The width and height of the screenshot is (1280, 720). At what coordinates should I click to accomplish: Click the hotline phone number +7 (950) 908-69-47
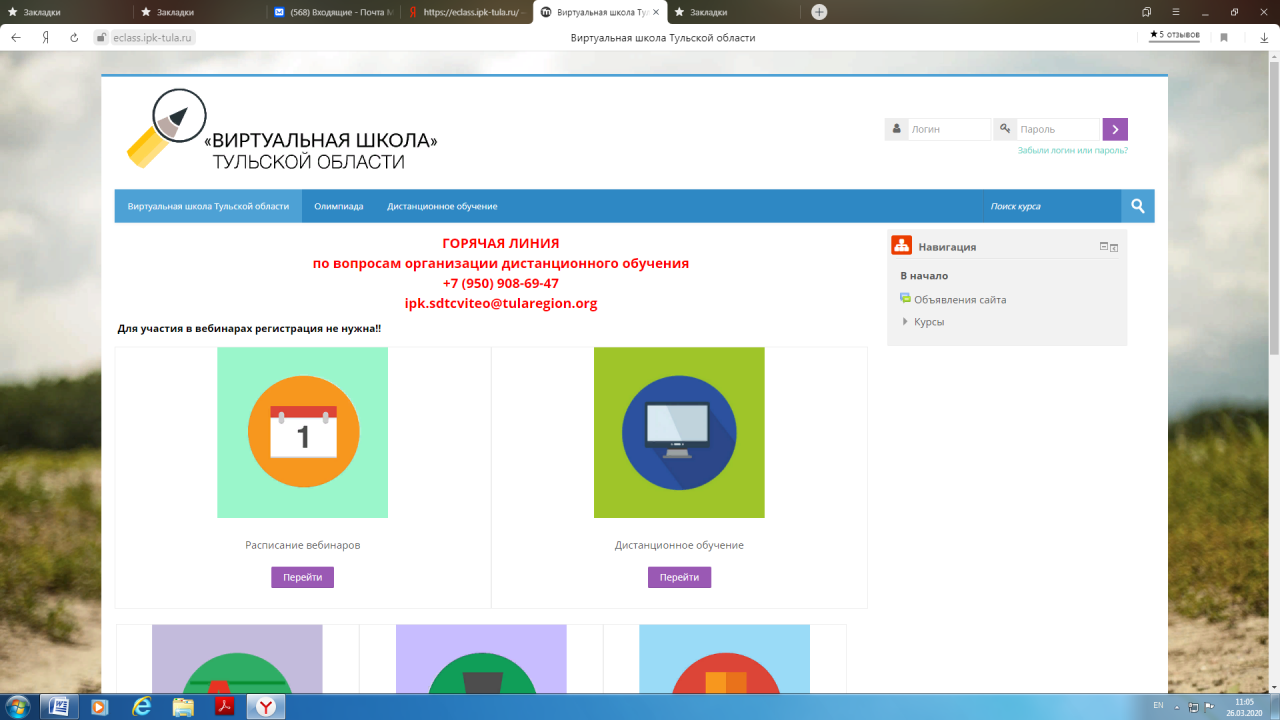(x=500, y=283)
